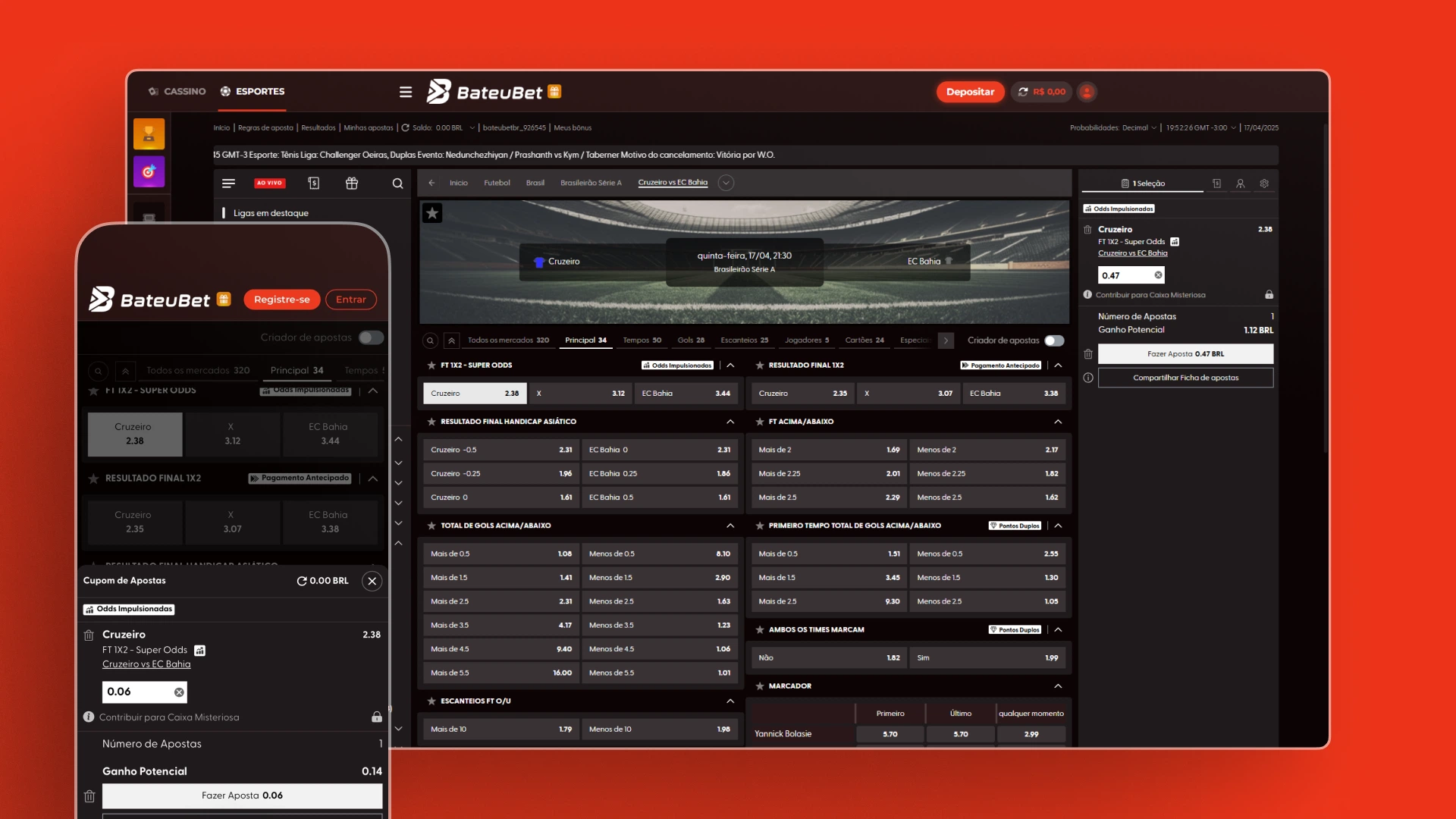Click Fazer Aposta 0.47 BRL button
Viewport: 1456px width, 819px height.
(x=1185, y=354)
